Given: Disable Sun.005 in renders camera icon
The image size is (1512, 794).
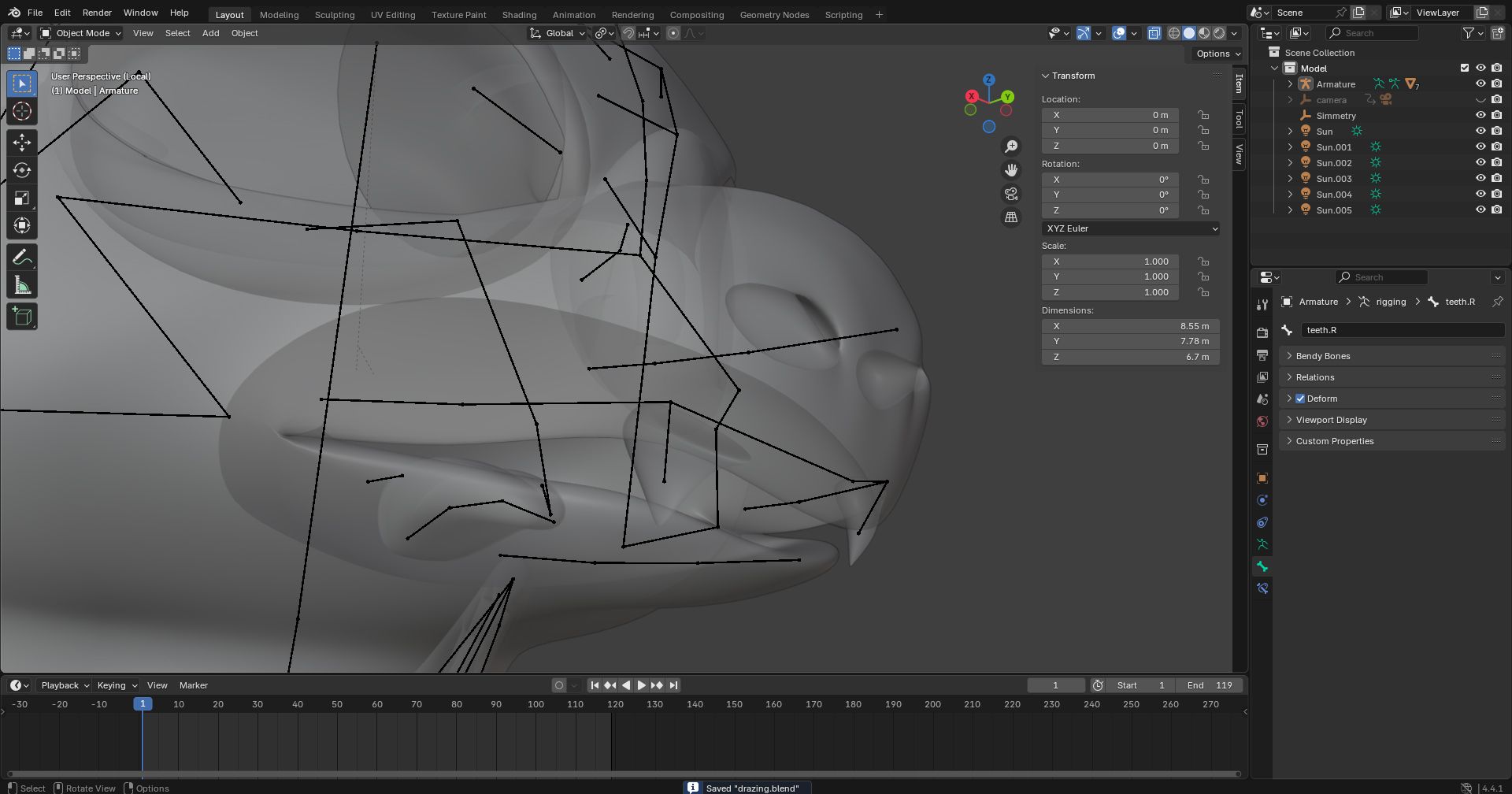Looking at the screenshot, I should pos(1496,210).
